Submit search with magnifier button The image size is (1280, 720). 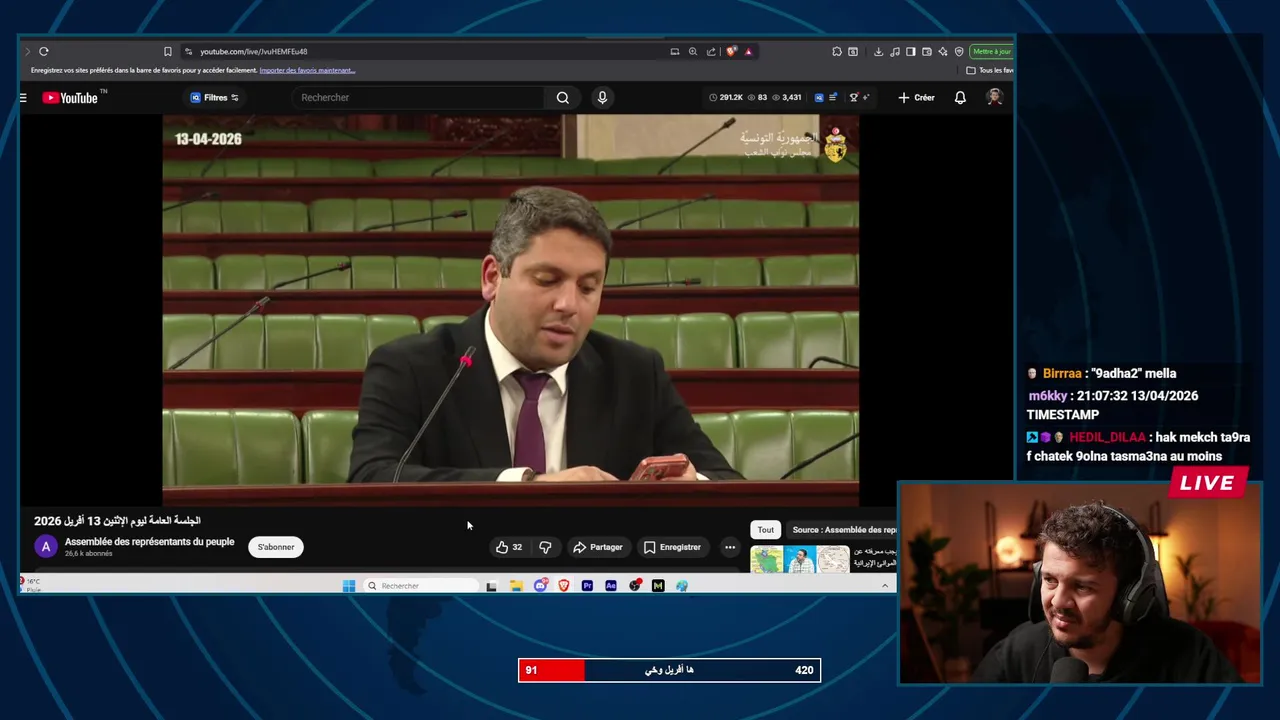[563, 97]
